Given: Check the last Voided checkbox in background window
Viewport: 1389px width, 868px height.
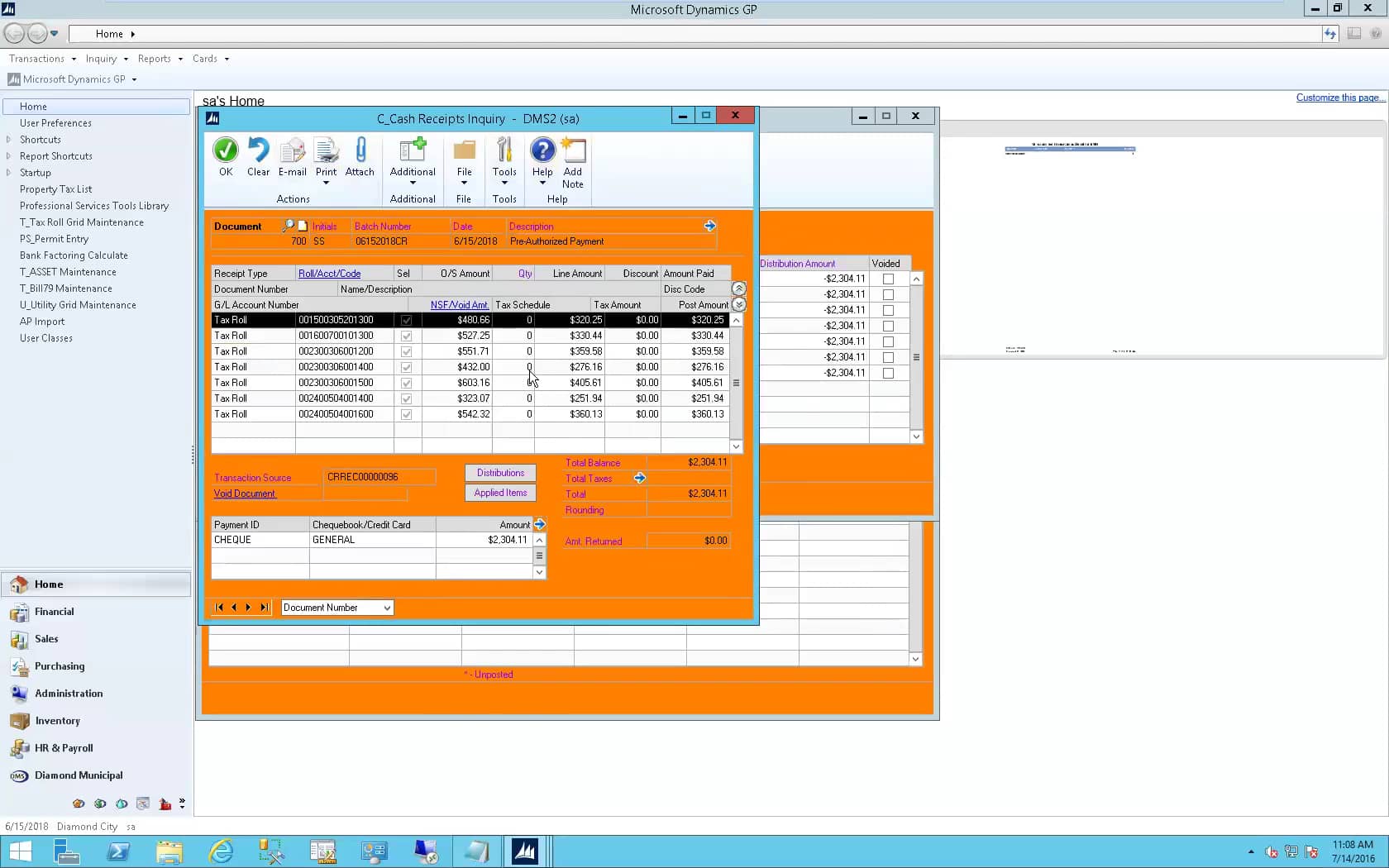Looking at the screenshot, I should tap(888, 373).
